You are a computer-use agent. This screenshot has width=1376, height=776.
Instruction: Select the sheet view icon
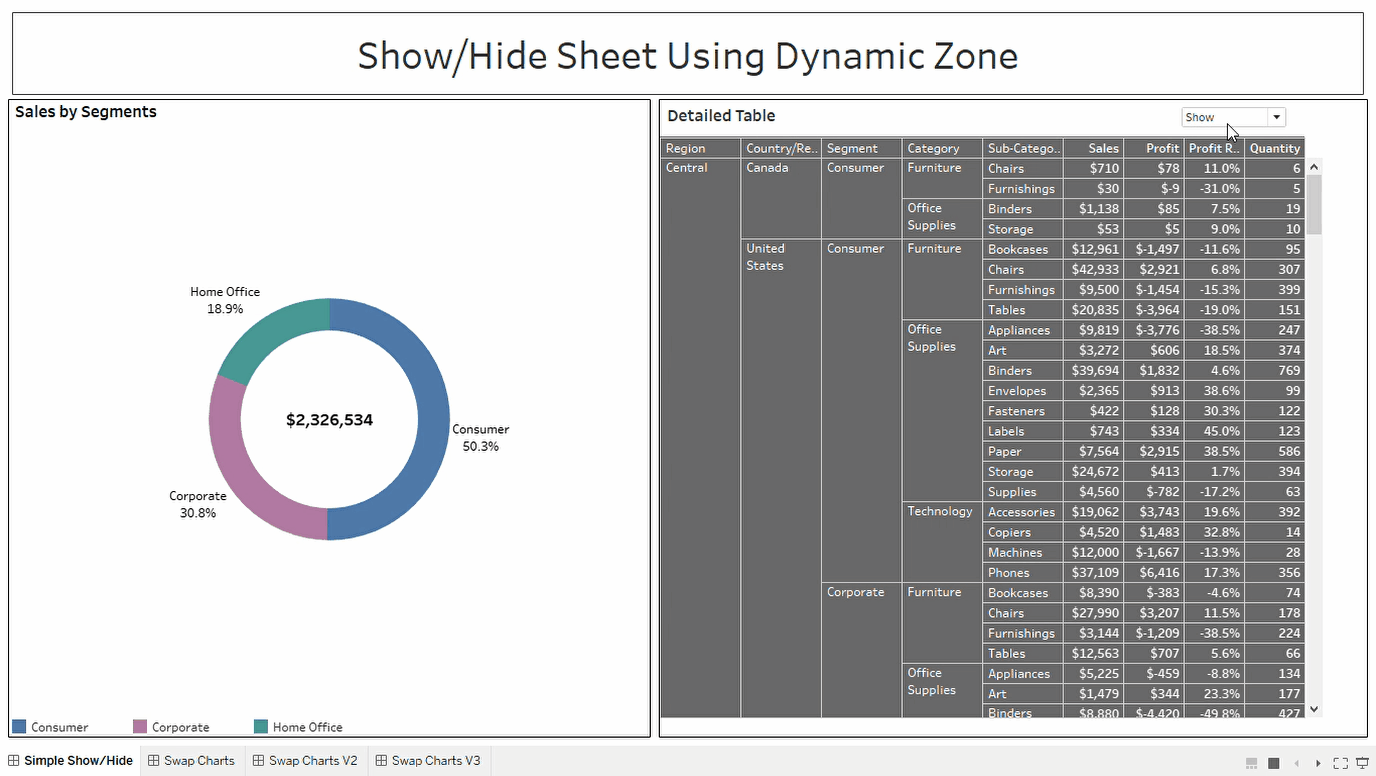1273,762
